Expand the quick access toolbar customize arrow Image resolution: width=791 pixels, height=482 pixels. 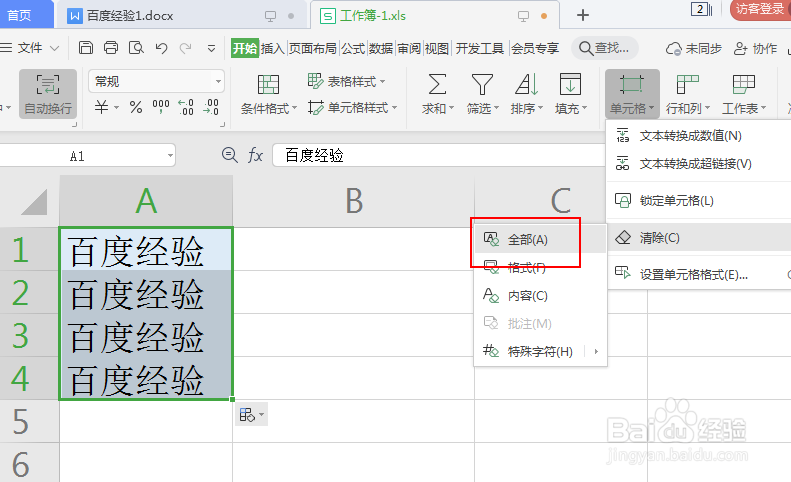211,48
